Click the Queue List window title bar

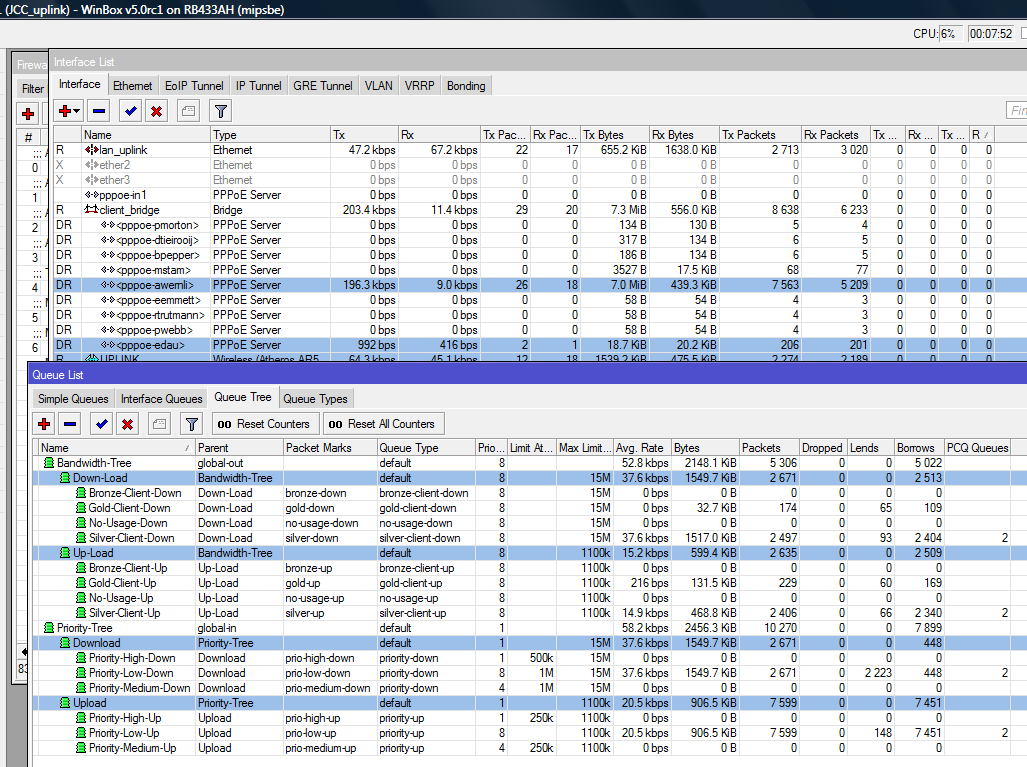(529, 375)
